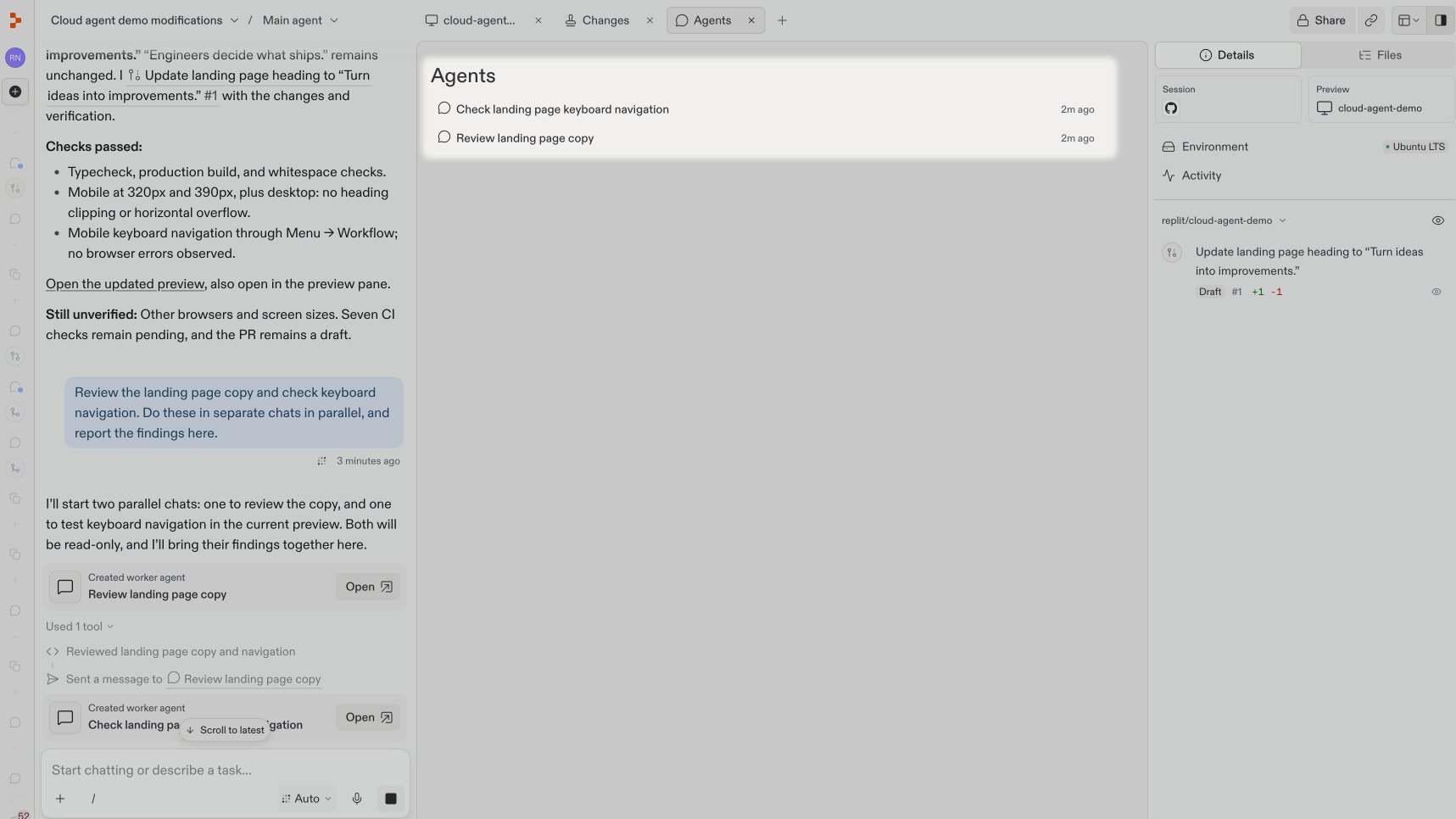Open Review landing page copy agent row
The image size is (1456, 819).
pos(766,138)
